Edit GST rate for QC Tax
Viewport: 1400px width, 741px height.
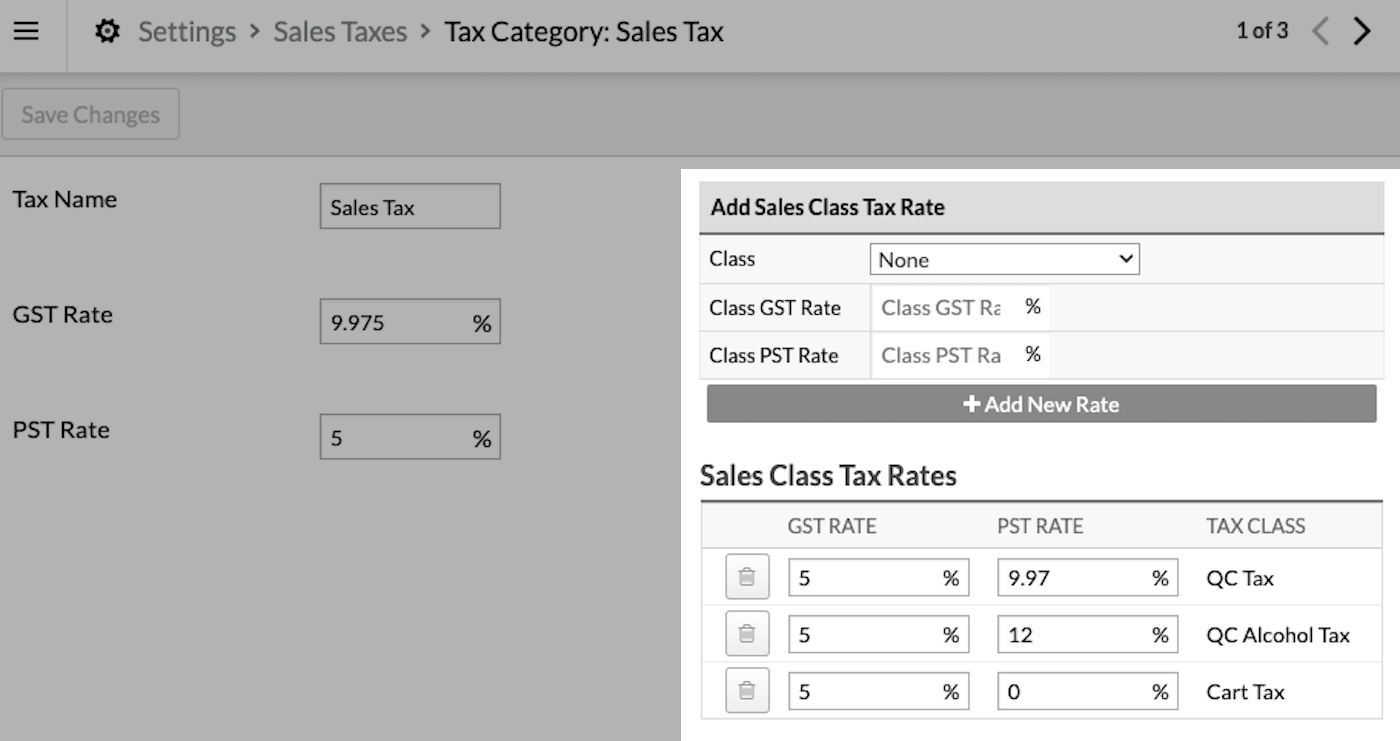[x=878, y=578]
